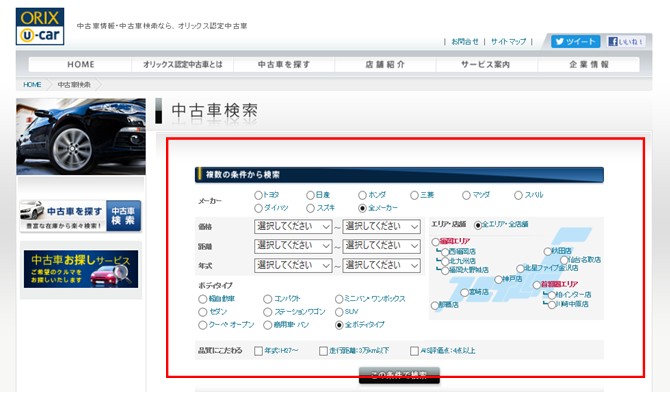Open the 中古車を探す sidebar banner

(80, 216)
